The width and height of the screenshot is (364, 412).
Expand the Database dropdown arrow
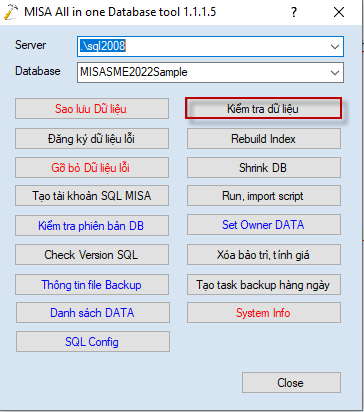point(335,73)
